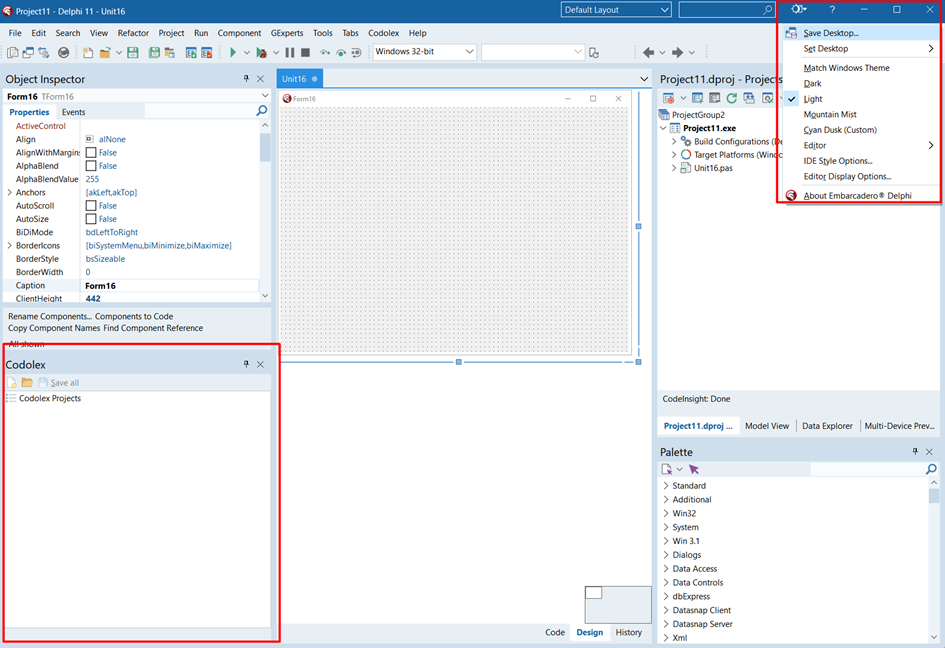Pin the Codolex panel

point(246,364)
